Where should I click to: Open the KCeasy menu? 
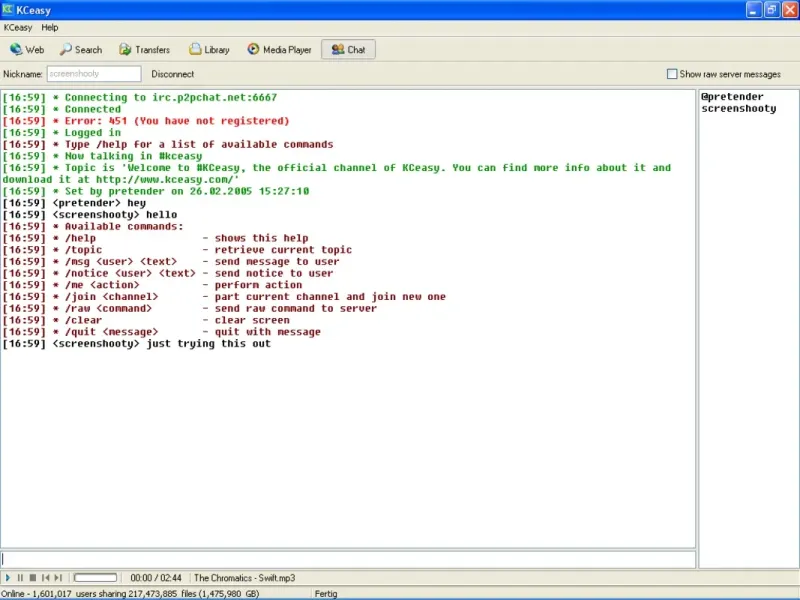click(18, 28)
